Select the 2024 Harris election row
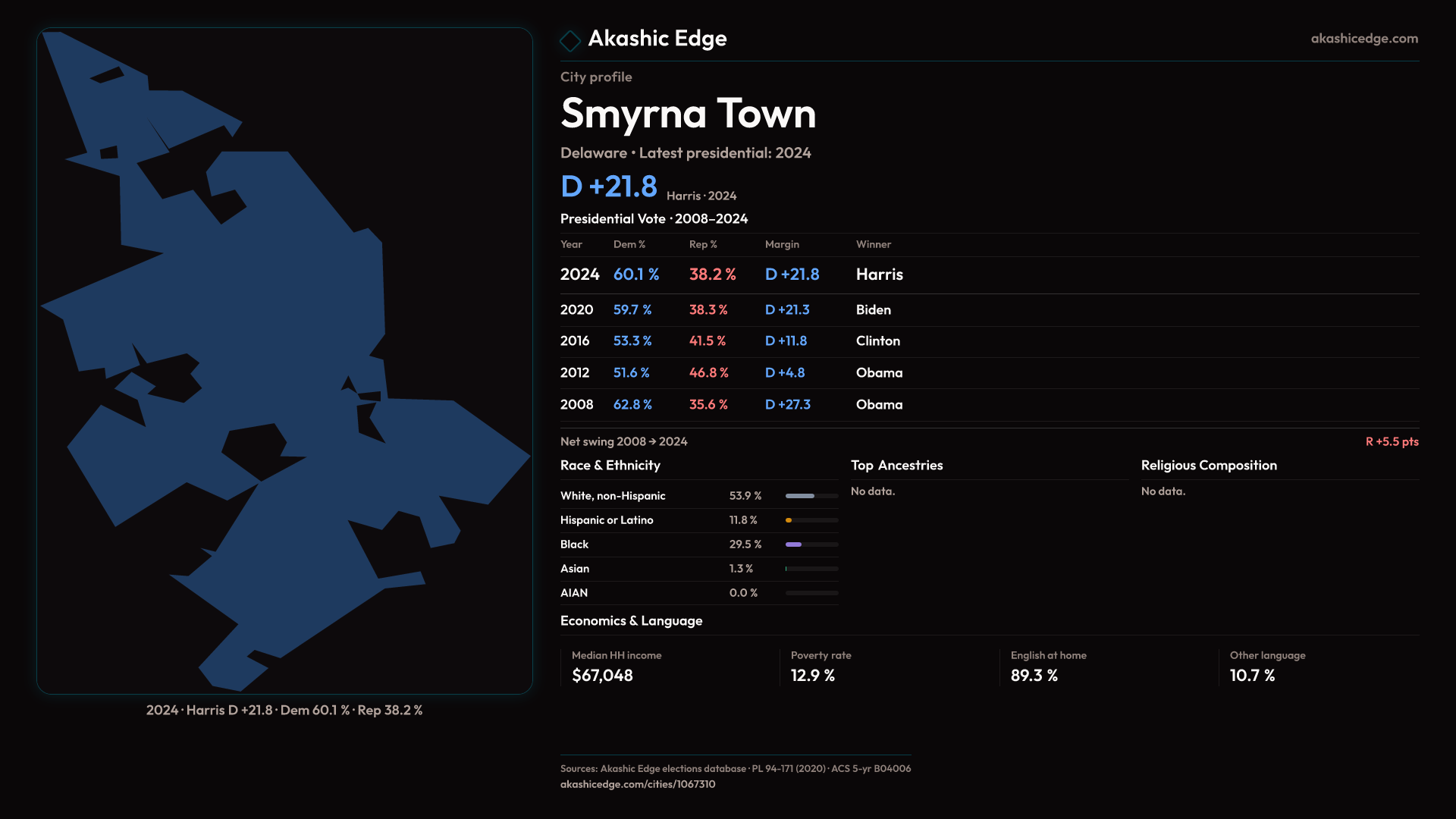Viewport: 1456px width, 819px height. pyautogui.click(x=731, y=275)
